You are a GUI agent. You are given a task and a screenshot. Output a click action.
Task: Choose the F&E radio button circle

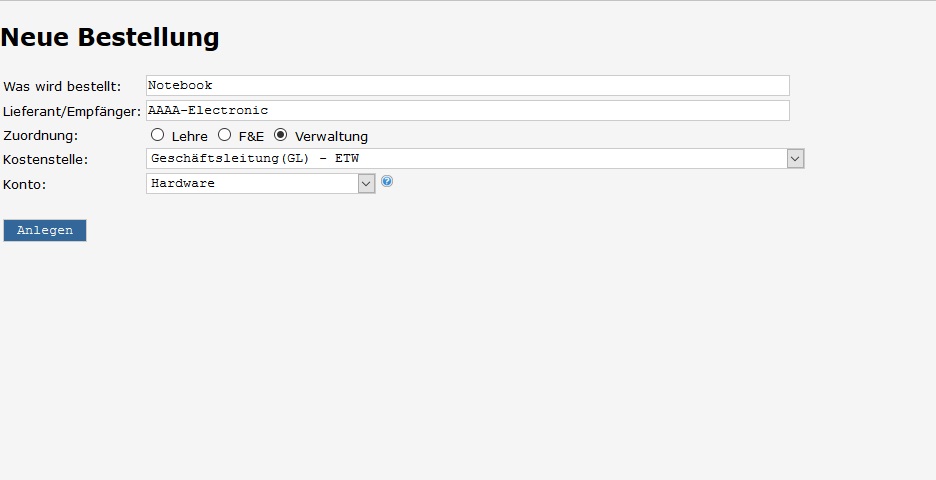(x=224, y=135)
